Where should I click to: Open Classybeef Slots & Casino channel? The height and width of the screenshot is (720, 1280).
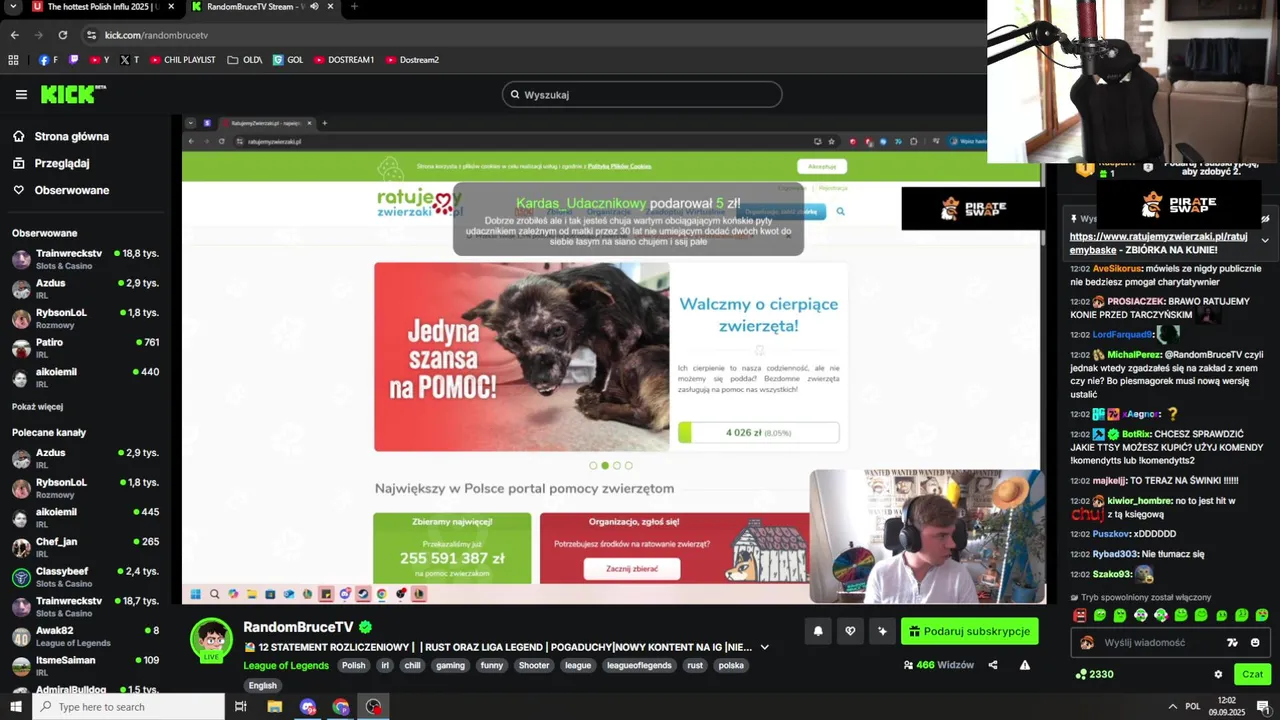[86, 577]
